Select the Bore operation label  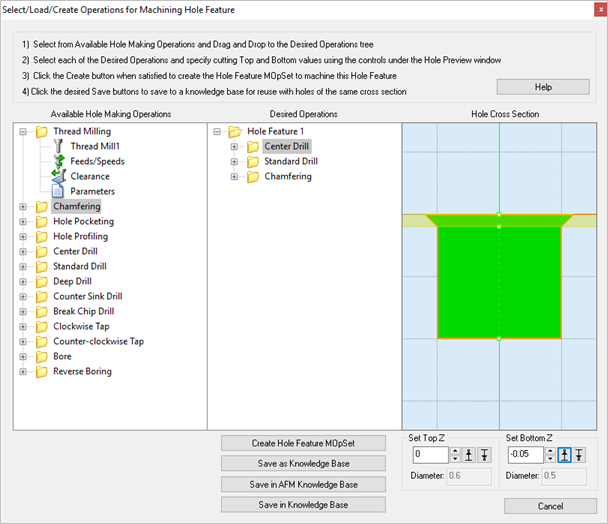pos(62,356)
